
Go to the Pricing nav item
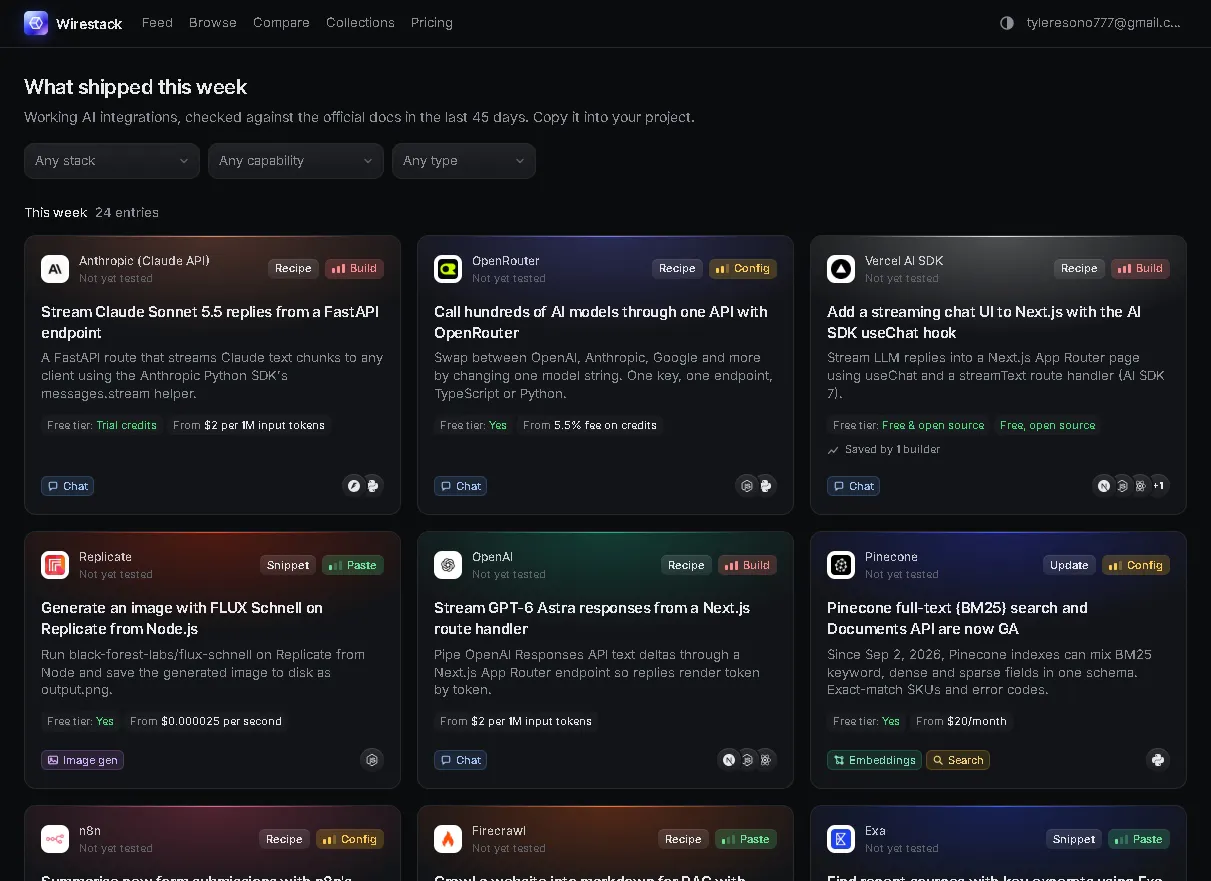tap(432, 23)
